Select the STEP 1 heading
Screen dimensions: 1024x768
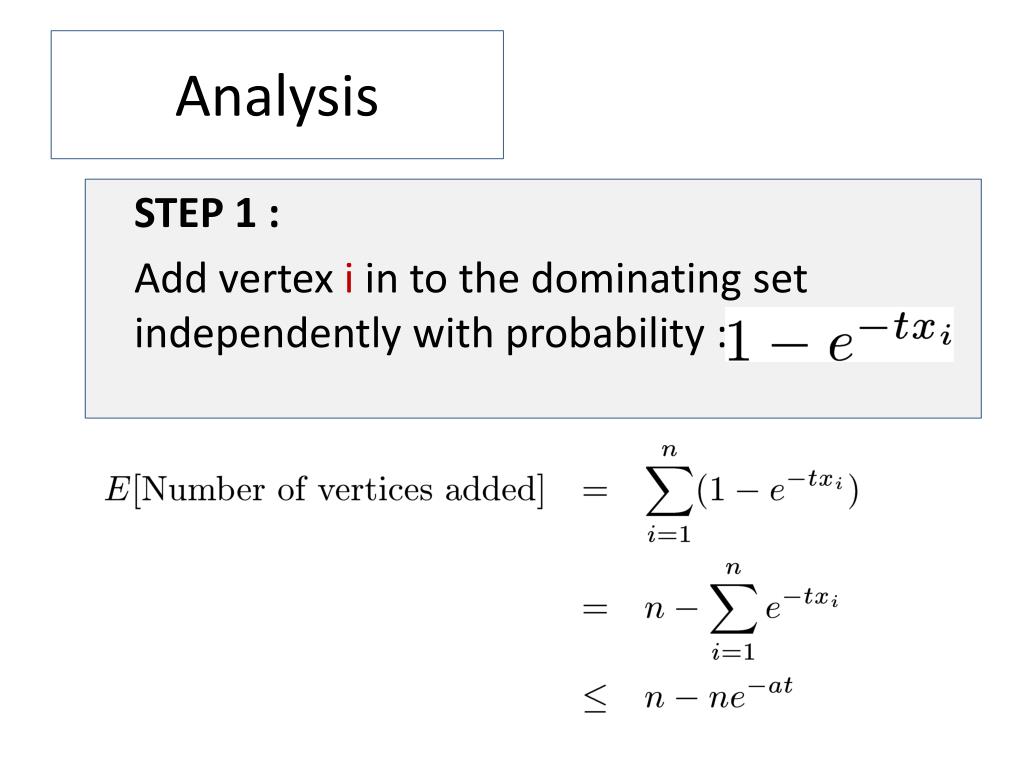click(206, 213)
